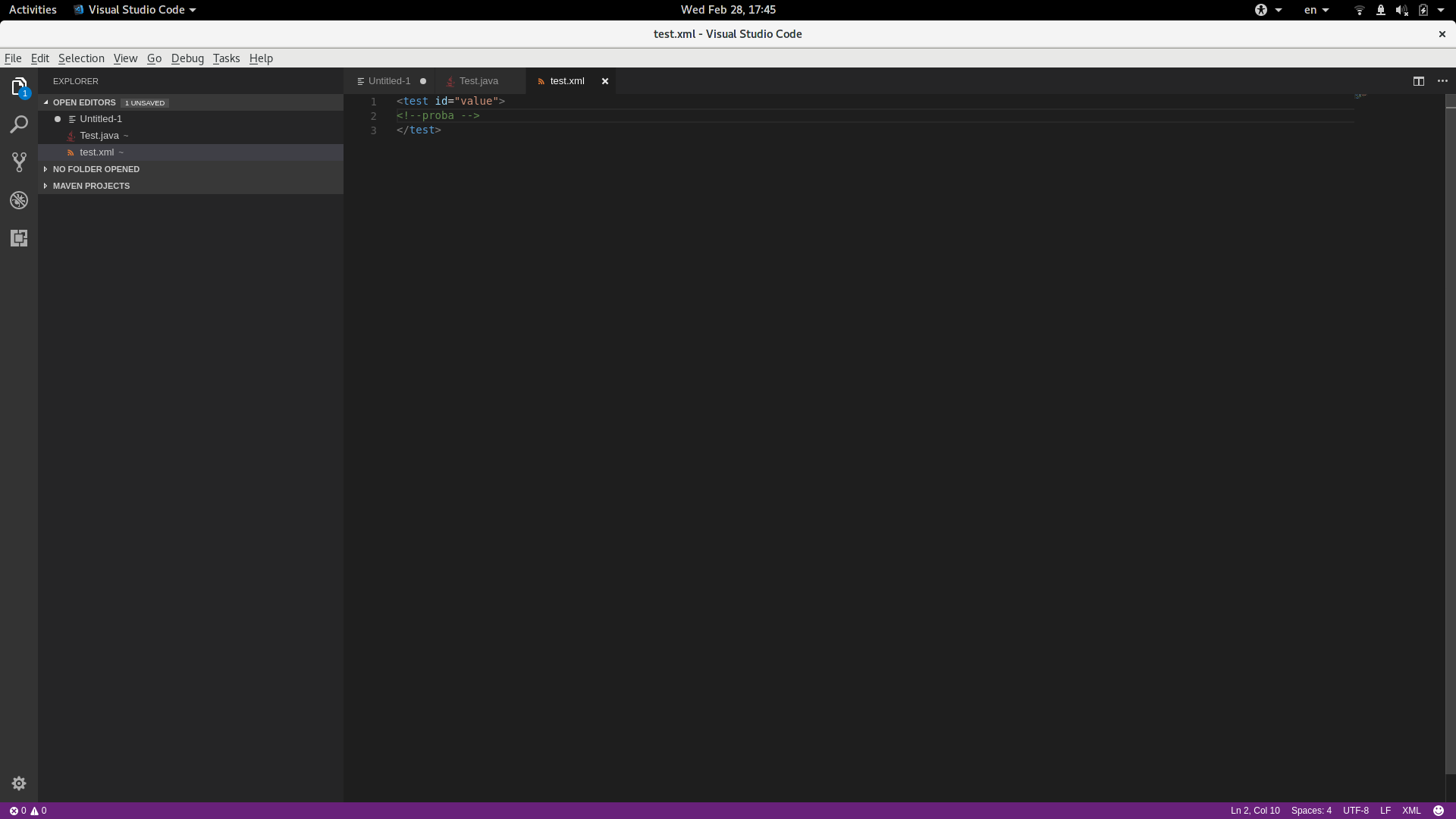Click the errors count icon in status bar
1456x819 pixels.
(x=14, y=811)
